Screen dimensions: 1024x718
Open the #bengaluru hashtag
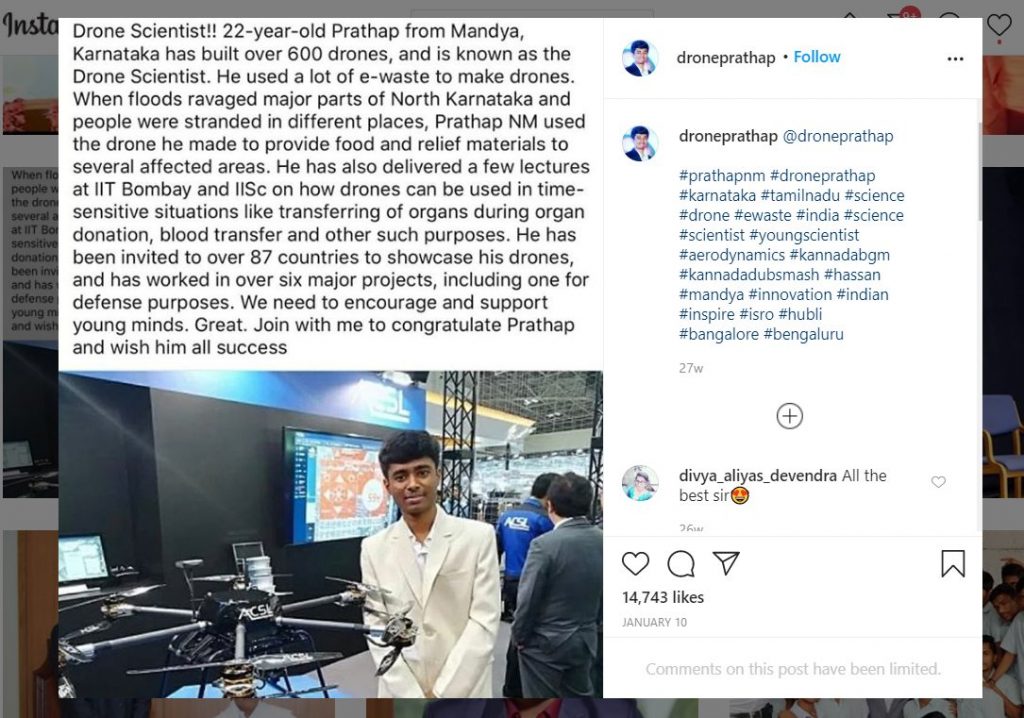point(803,334)
